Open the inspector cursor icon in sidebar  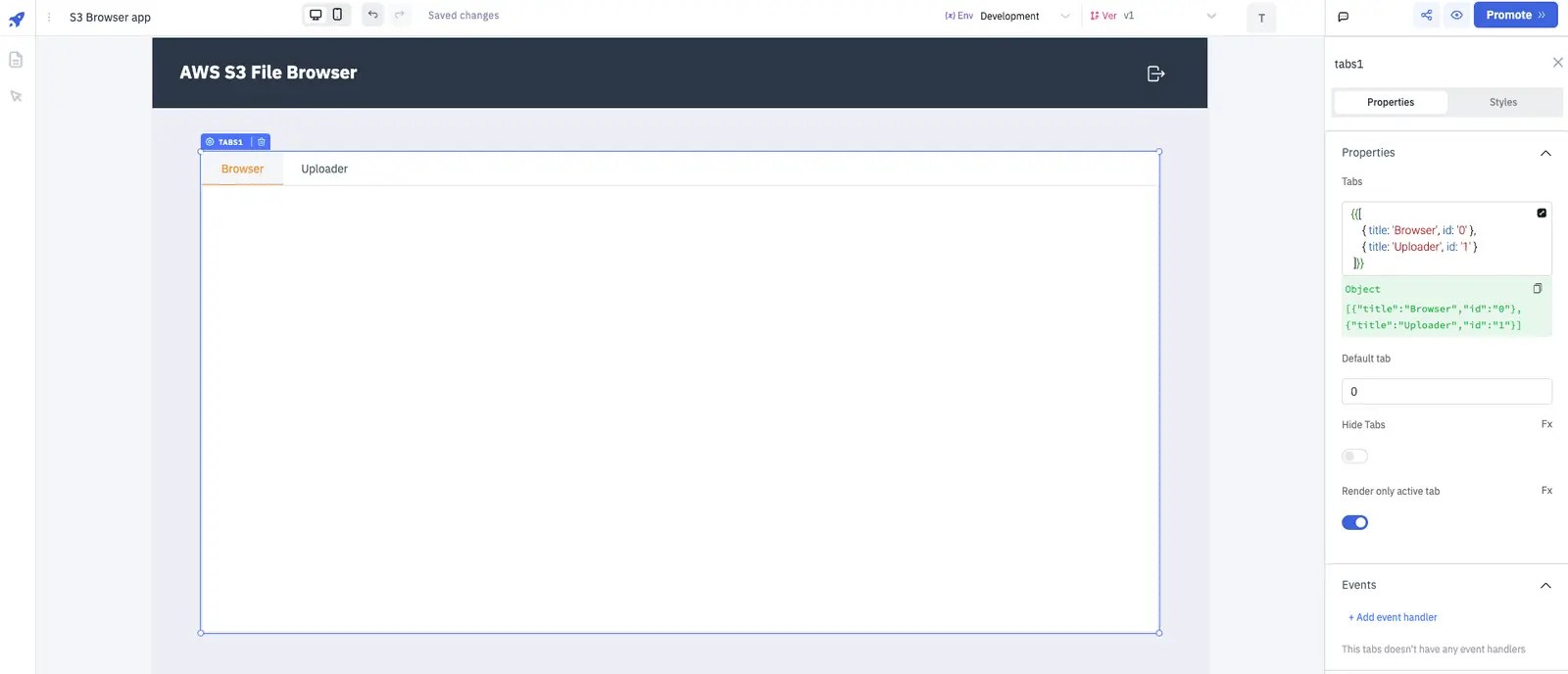click(x=16, y=96)
